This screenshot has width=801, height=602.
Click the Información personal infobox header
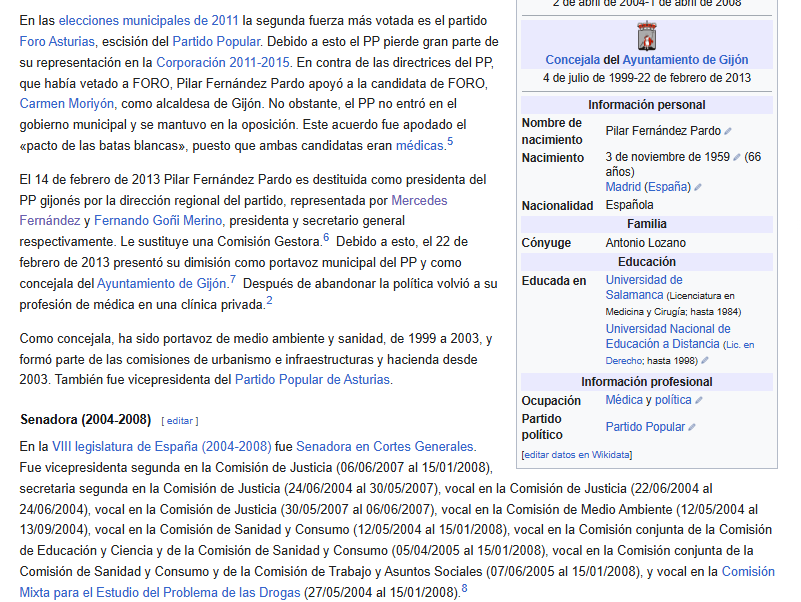[647, 105]
